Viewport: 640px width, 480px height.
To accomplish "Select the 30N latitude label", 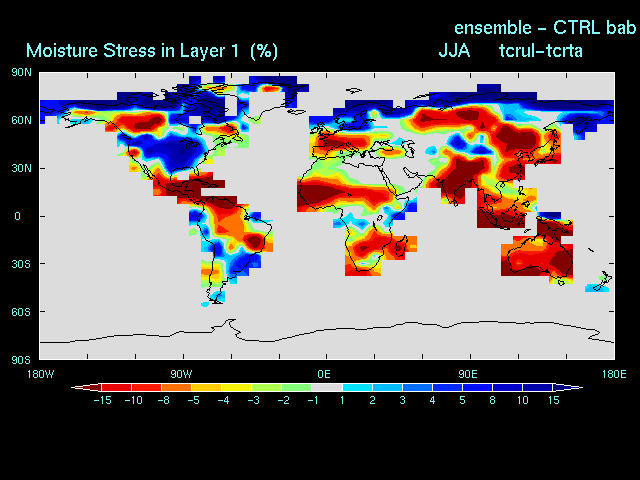I will coord(21,169).
